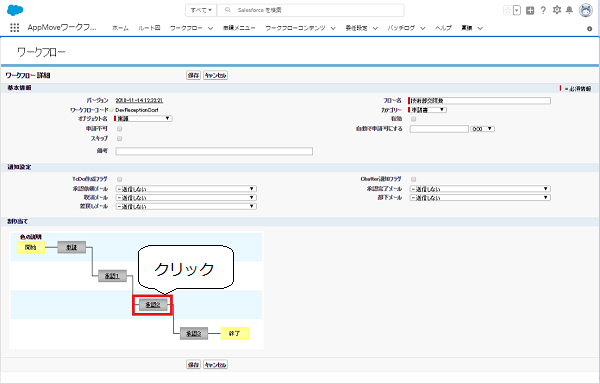Open the user profile avatar
600x384 pixels.
[586, 10]
